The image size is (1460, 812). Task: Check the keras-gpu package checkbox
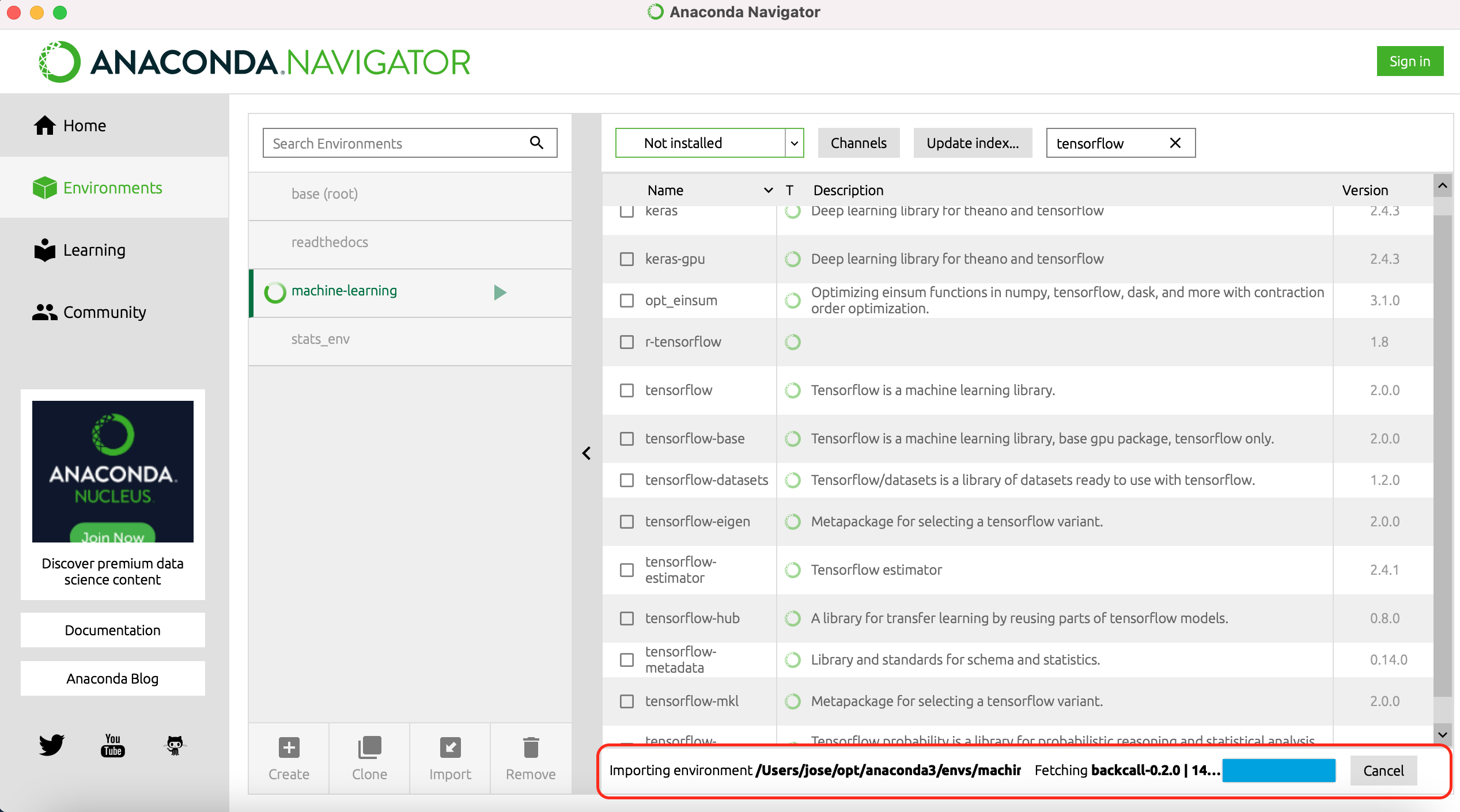click(x=627, y=259)
